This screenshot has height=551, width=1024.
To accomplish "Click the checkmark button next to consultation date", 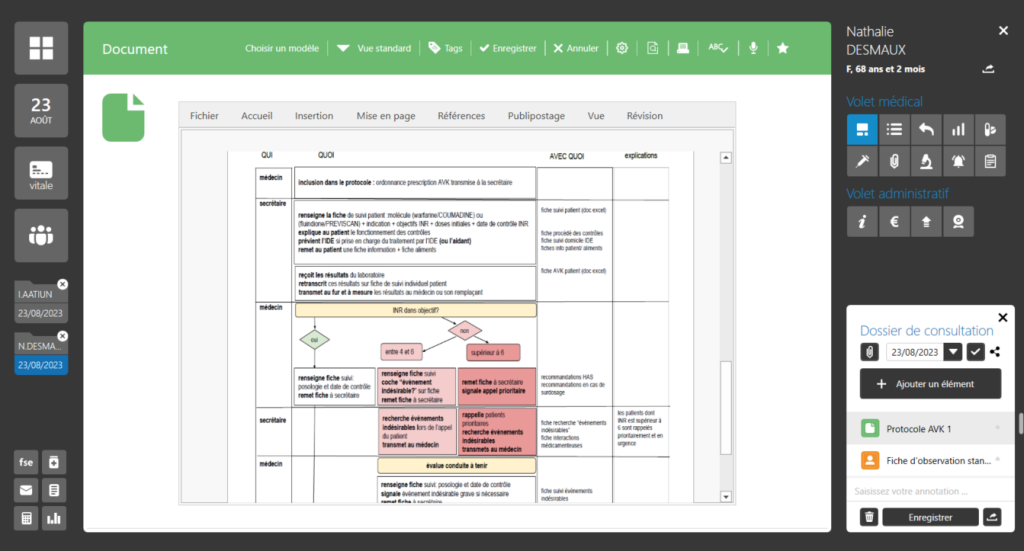I will click(976, 352).
